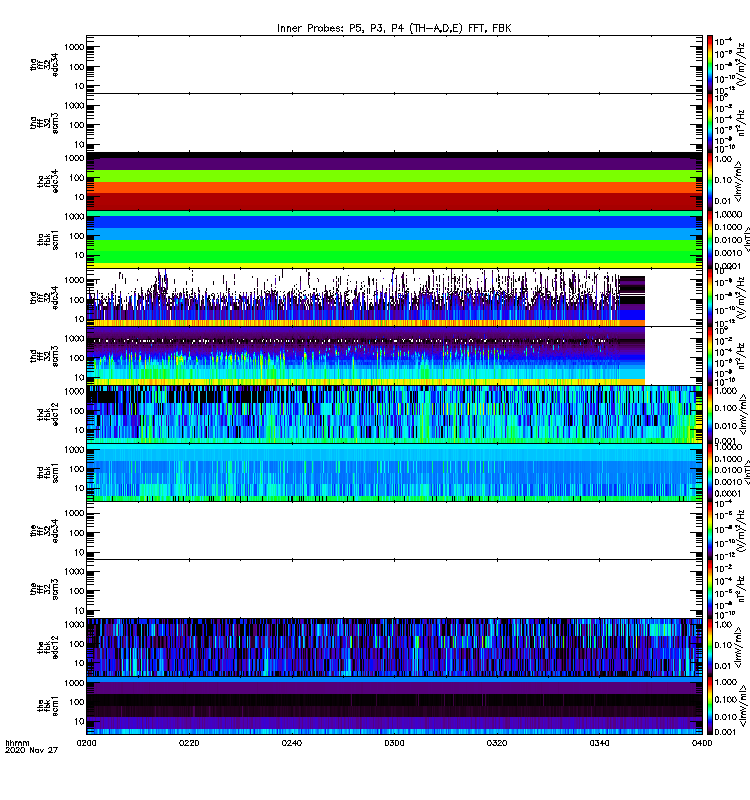Click the color bar of tha fbk scm1 panel
This screenshot has height=800, width=750.
click(710, 240)
